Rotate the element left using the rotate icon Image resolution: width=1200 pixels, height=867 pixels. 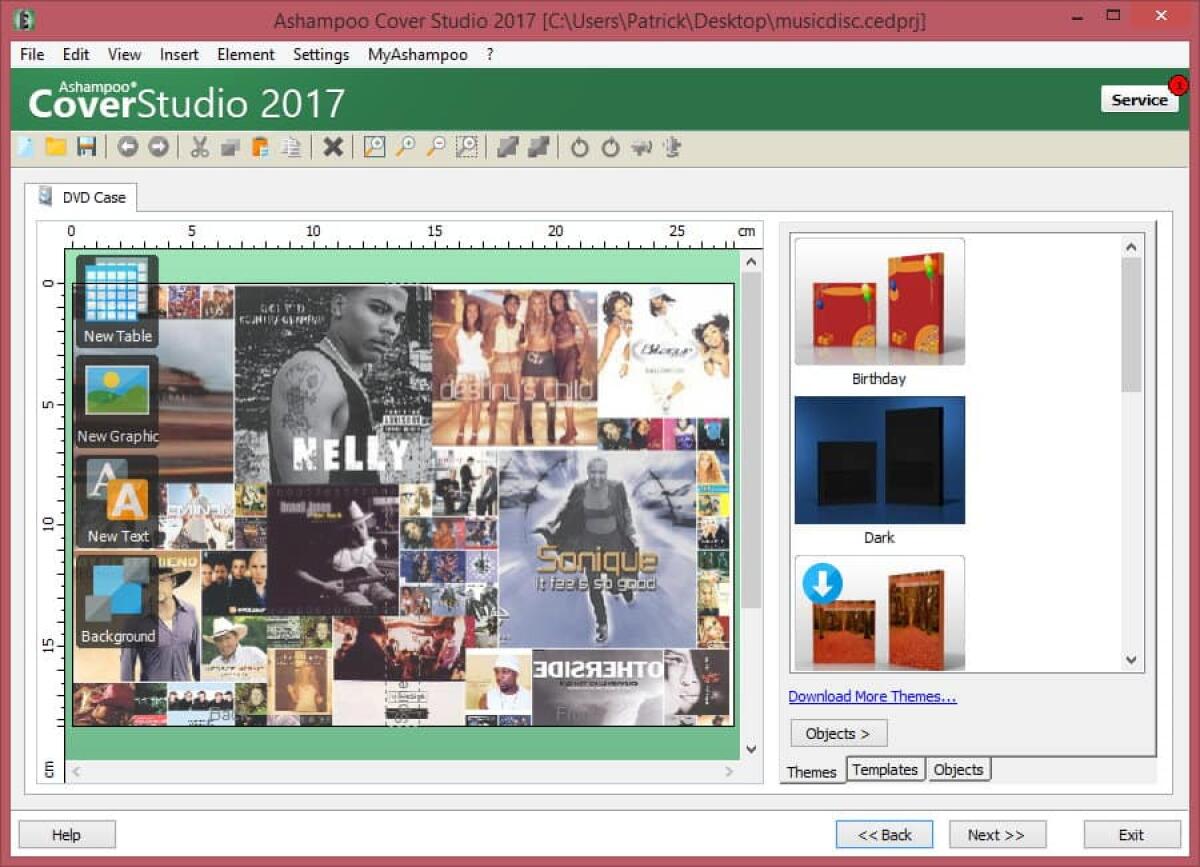click(578, 147)
